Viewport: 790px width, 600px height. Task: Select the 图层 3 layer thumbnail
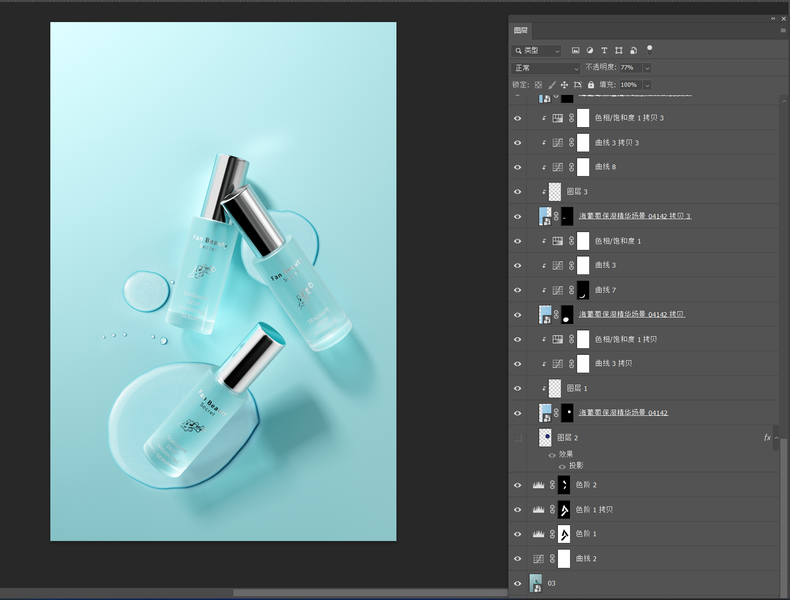(554, 192)
